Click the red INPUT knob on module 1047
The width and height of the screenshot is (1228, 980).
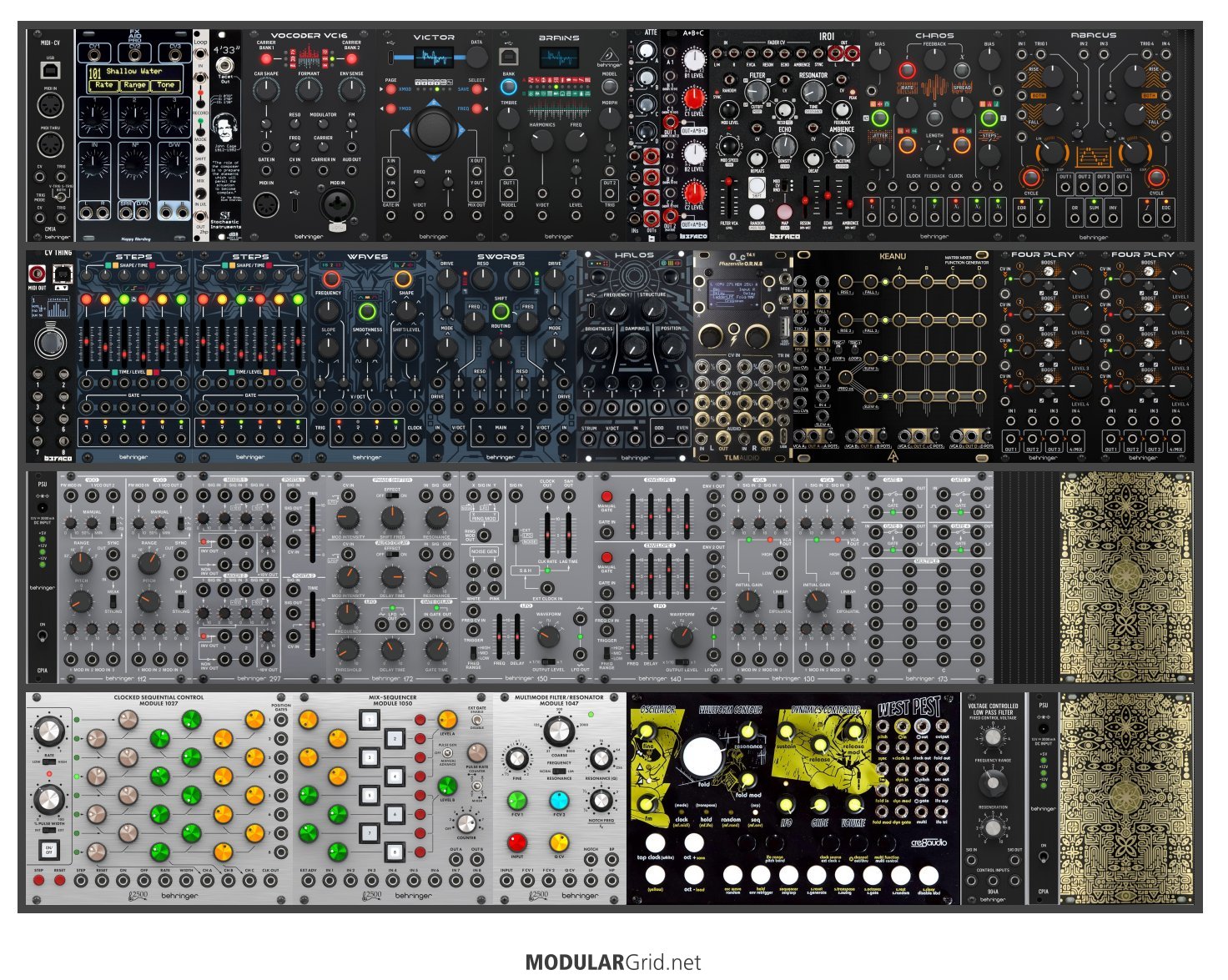pyautogui.click(x=517, y=842)
